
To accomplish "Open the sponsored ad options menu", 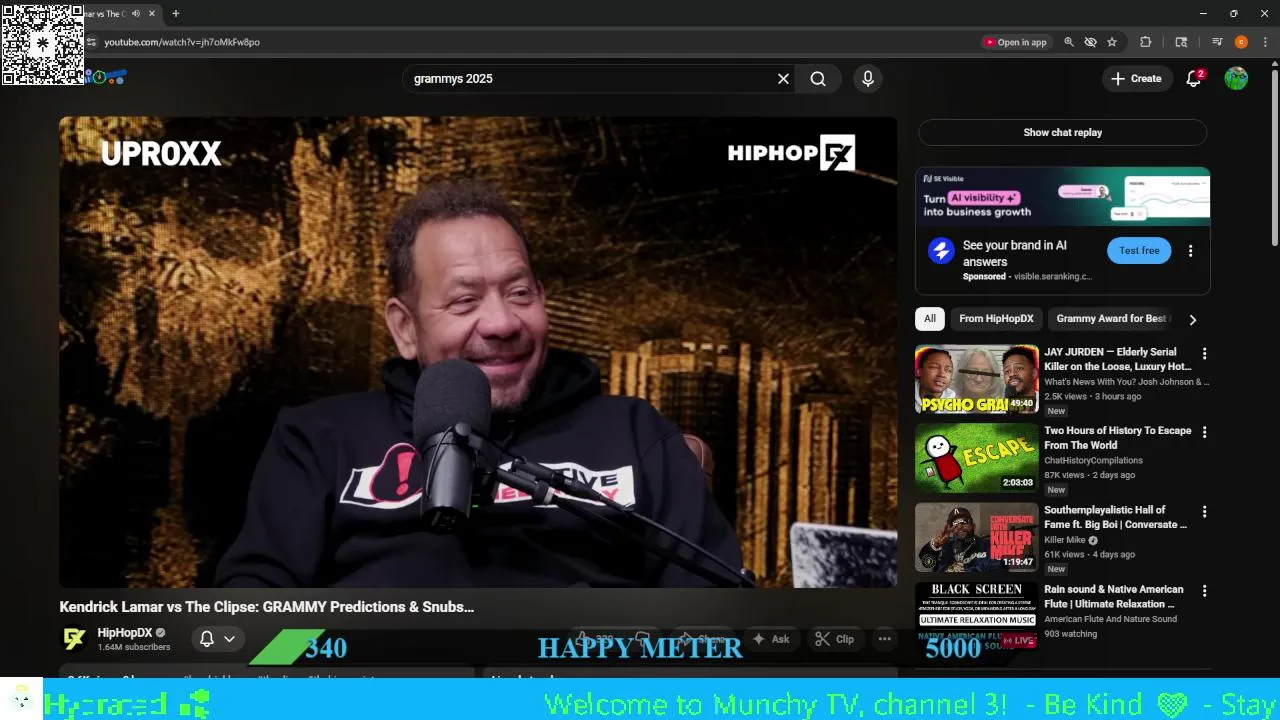I will [x=1190, y=251].
